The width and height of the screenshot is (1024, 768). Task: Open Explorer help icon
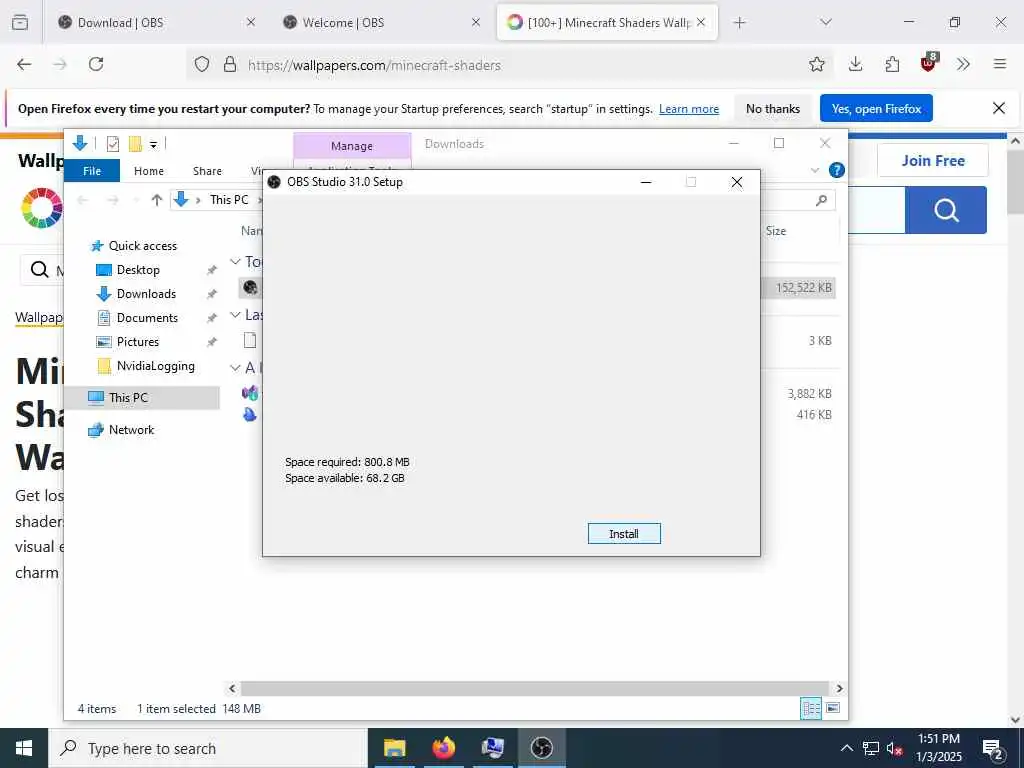pos(837,170)
